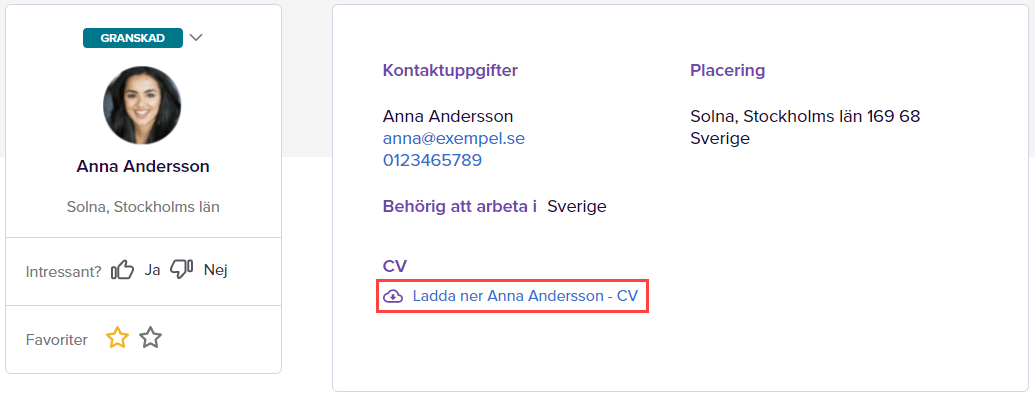Click the Kontaktuppgifter heading
The image size is (1035, 396).
click(450, 71)
